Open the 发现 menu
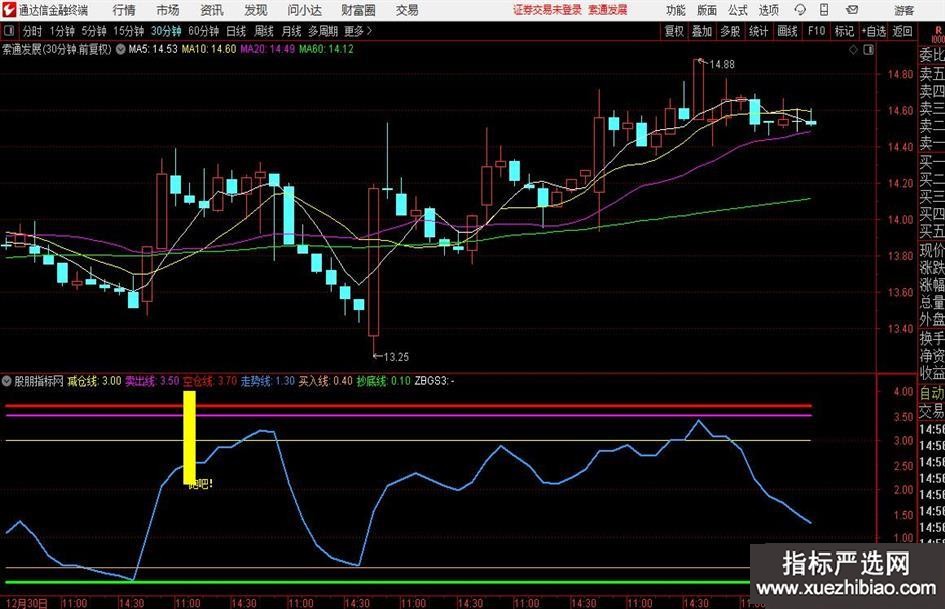 (256, 10)
